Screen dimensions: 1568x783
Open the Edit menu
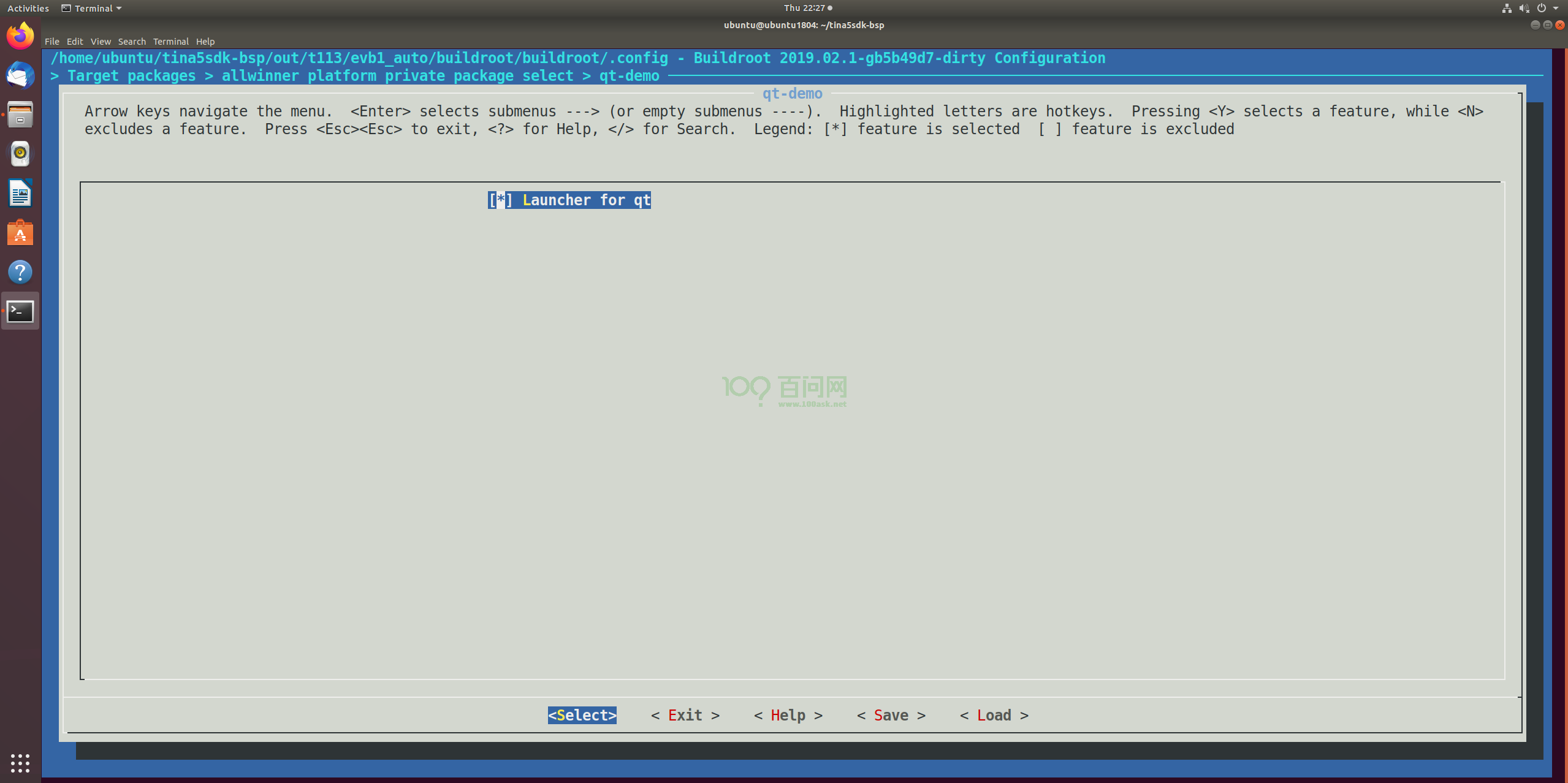pyautogui.click(x=74, y=42)
